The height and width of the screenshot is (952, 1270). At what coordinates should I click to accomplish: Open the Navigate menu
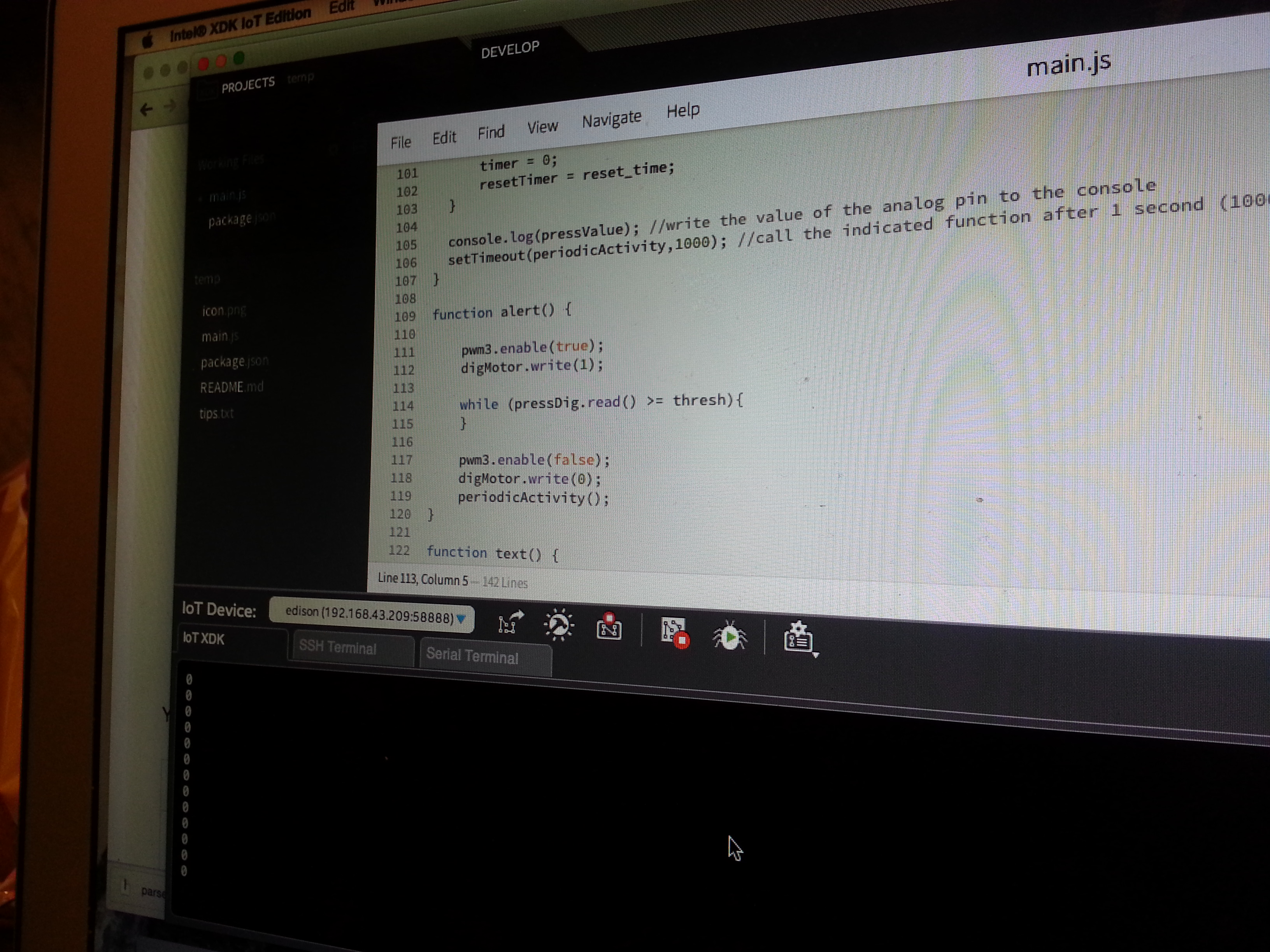(x=612, y=119)
